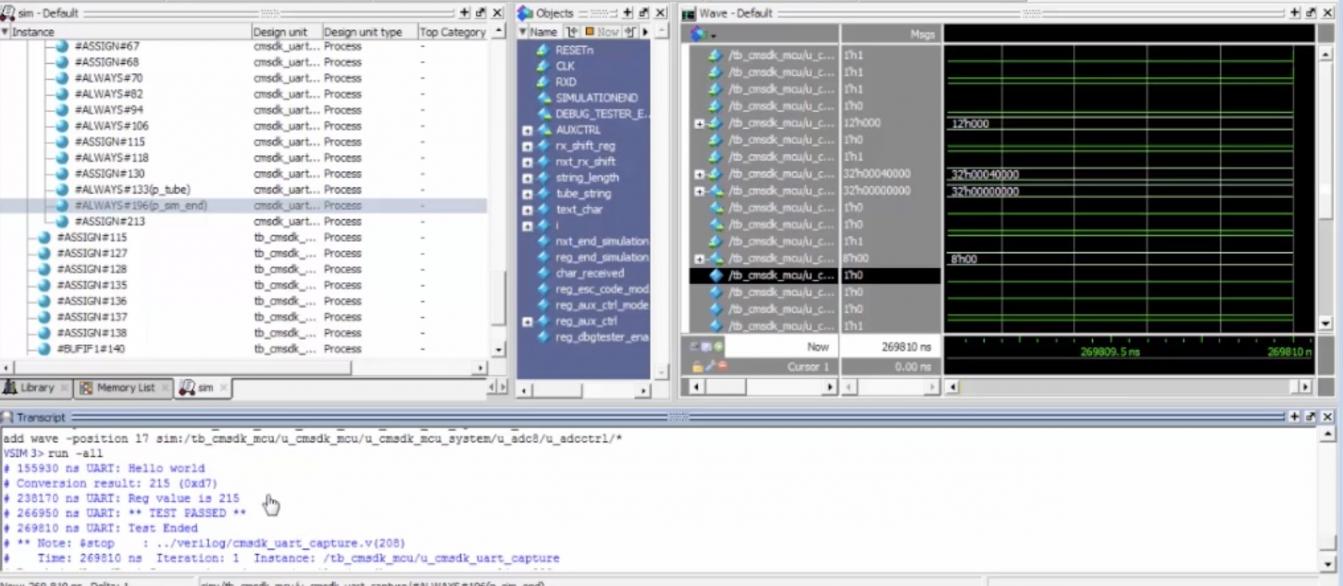Select the #ASSIGN#213 process icon
The height and width of the screenshot is (586, 1343).
63,221
